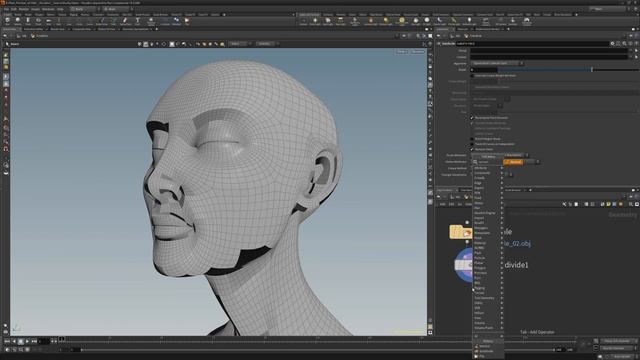Switch to the Animation Editor tab
Image resolution: width=640 pixels, height=360 pixels.
[x=33, y=29]
